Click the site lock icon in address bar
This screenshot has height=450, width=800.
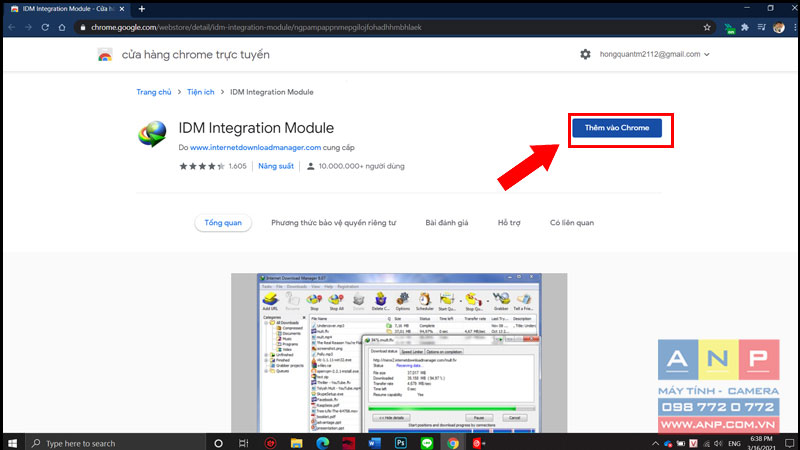(83, 28)
